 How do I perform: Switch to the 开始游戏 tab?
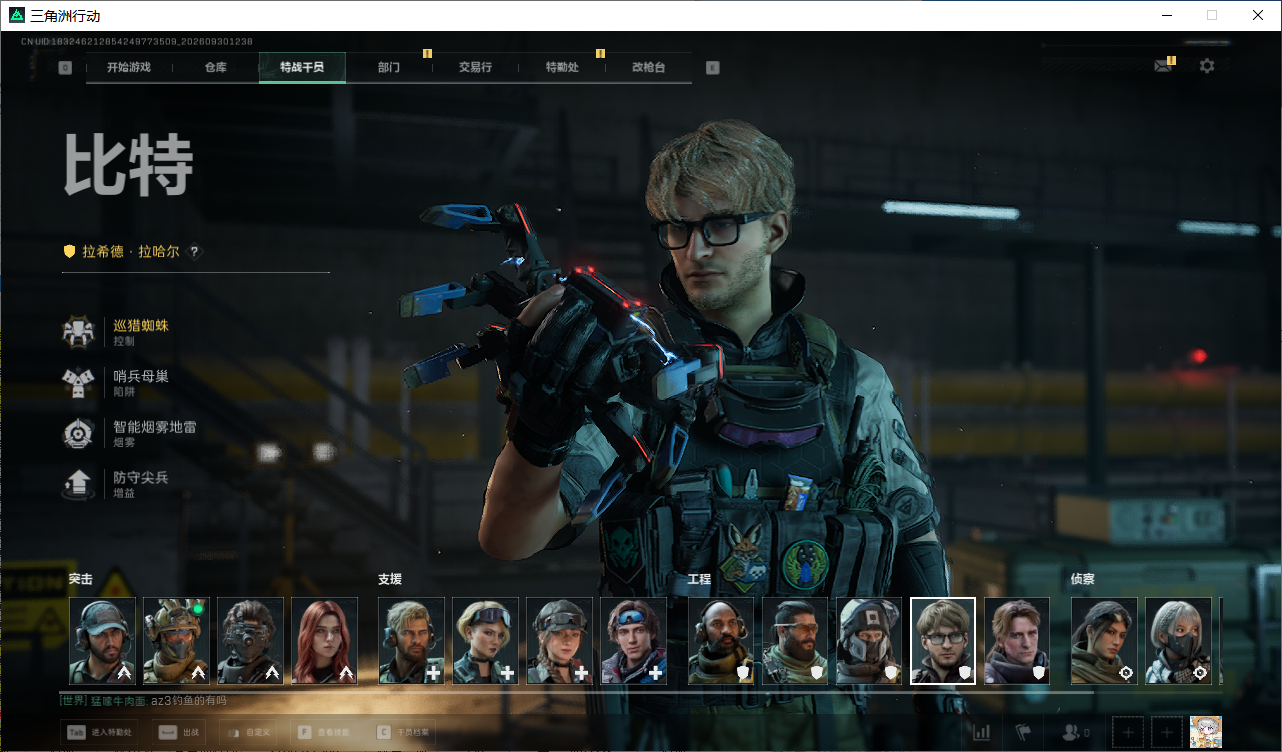point(129,68)
